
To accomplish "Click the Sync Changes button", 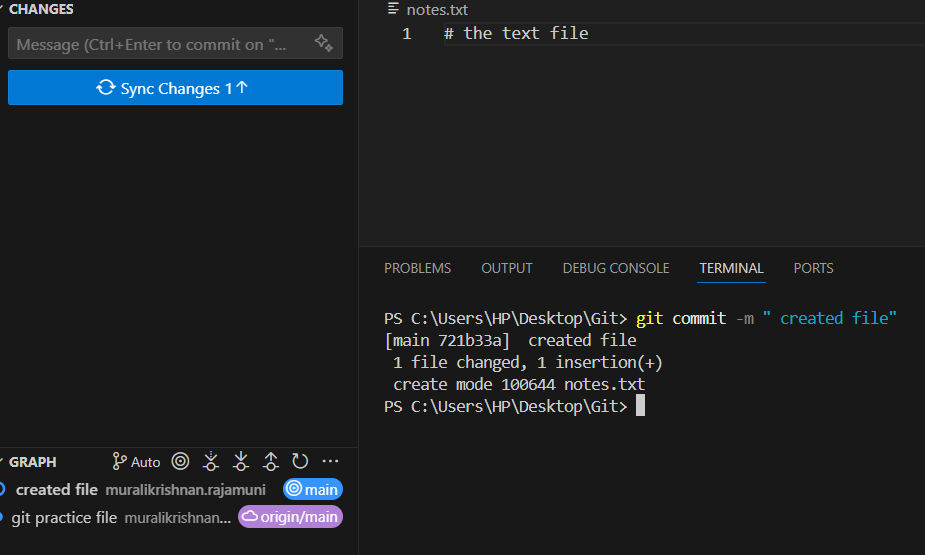I will [175, 88].
